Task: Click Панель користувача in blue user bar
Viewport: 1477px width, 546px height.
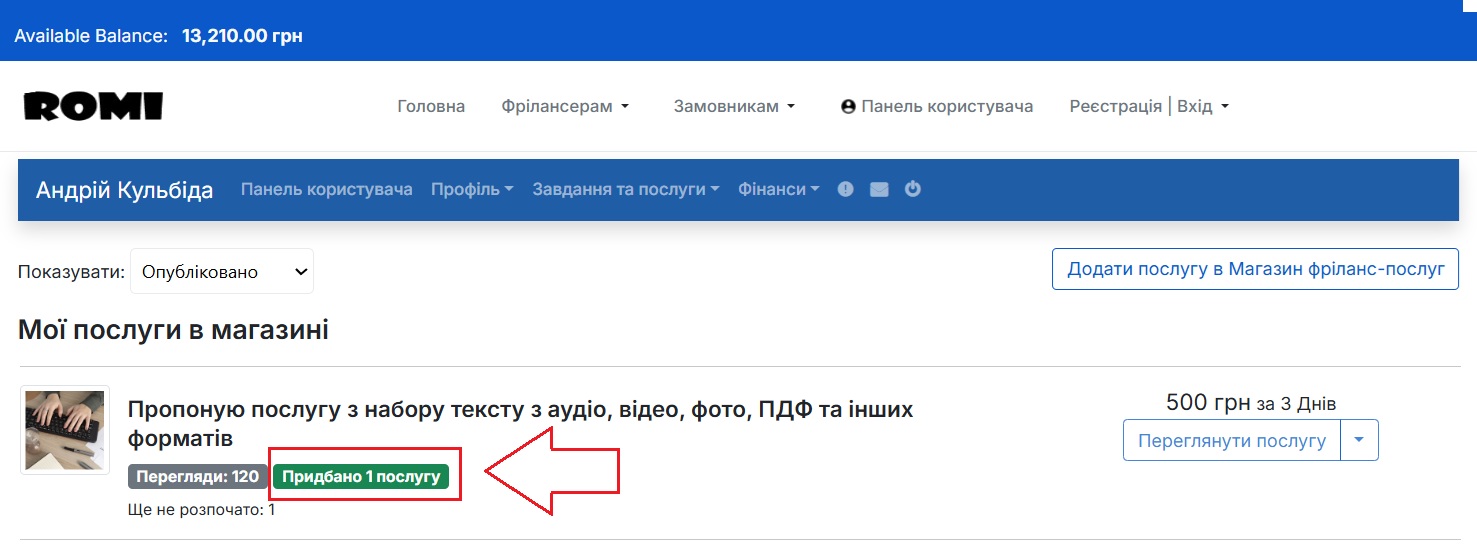Action: click(x=327, y=189)
